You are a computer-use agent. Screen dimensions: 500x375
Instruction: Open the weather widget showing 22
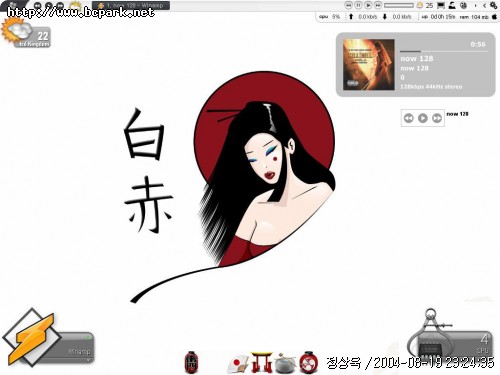26,33
